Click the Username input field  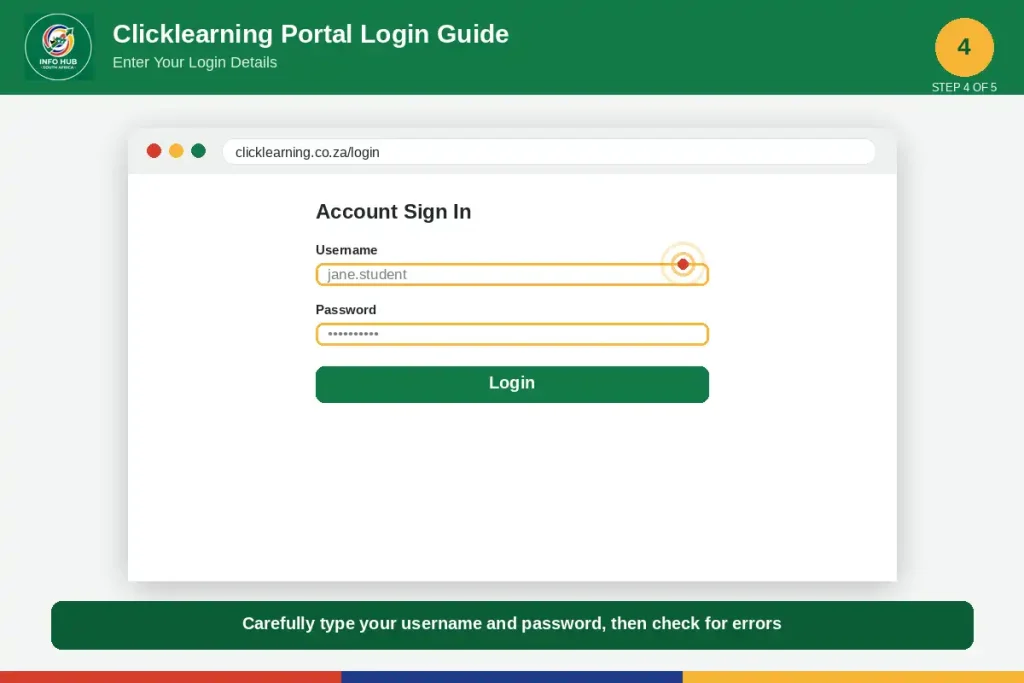coord(512,274)
